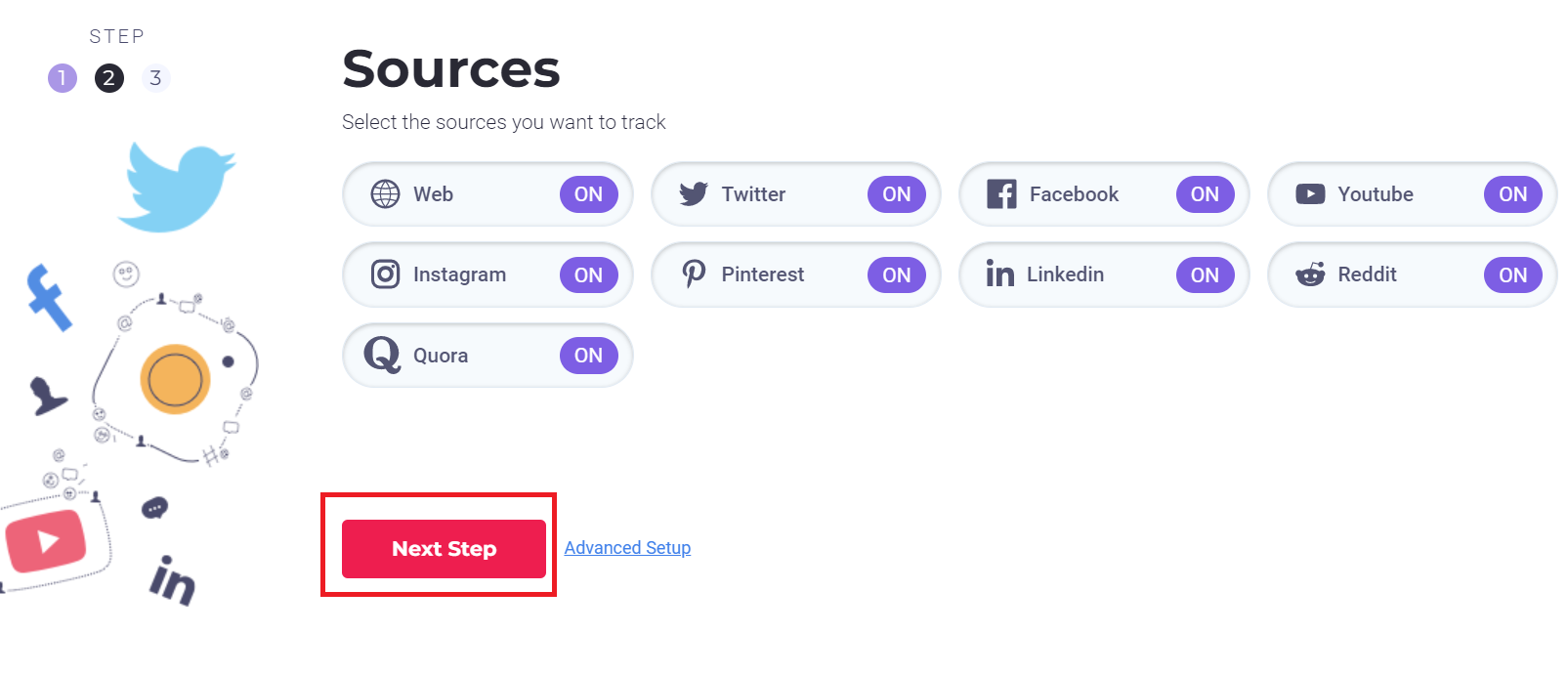Click the Quora Q icon
Image resolution: width=1568 pixels, height=675 pixels.
(383, 355)
